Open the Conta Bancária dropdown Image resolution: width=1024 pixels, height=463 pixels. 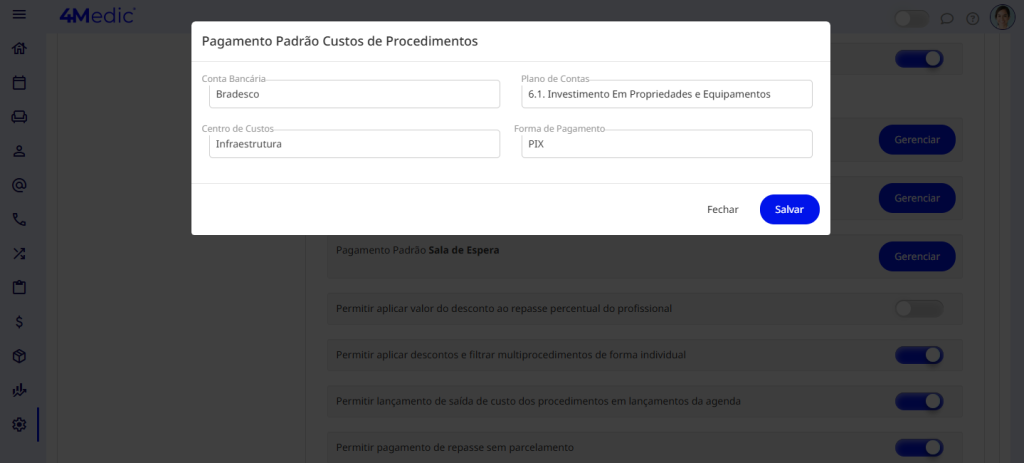click(354, 95)
